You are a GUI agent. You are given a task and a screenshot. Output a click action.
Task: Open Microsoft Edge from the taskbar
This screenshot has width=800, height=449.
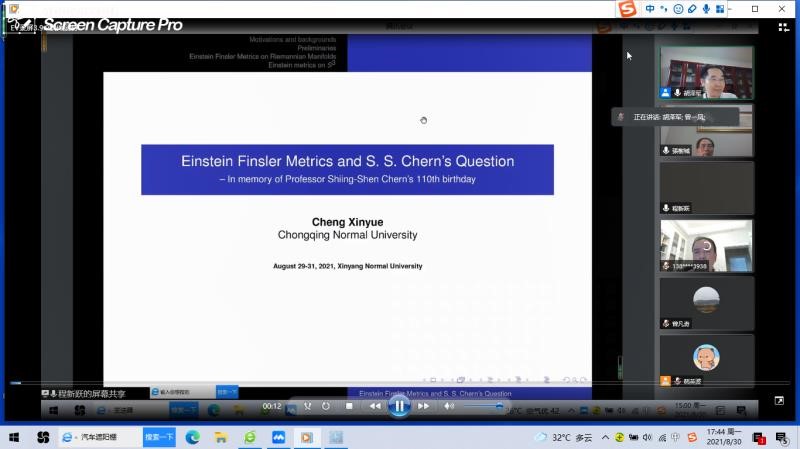pos(193,438)
